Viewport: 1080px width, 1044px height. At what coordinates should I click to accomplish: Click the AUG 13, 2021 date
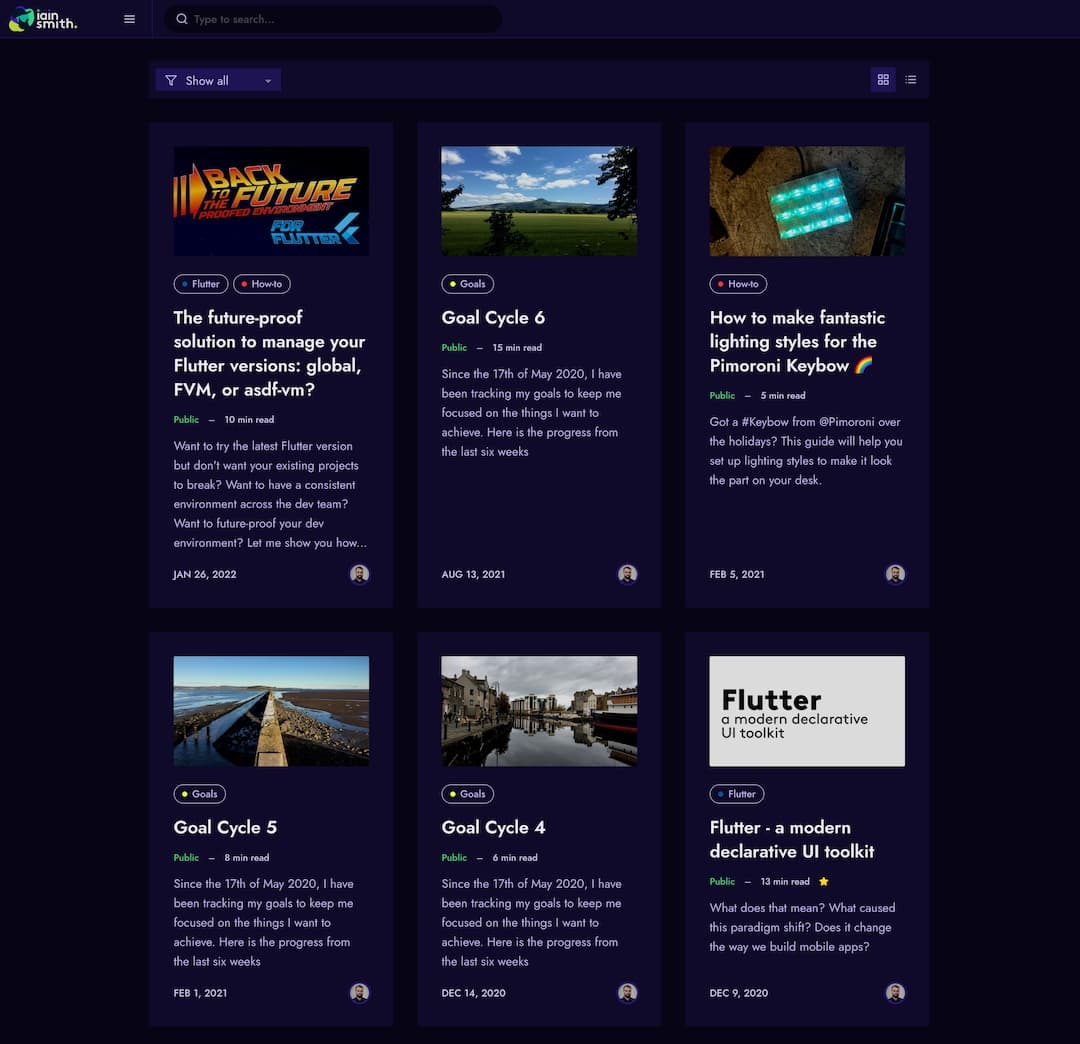click(x=473, y=574)
